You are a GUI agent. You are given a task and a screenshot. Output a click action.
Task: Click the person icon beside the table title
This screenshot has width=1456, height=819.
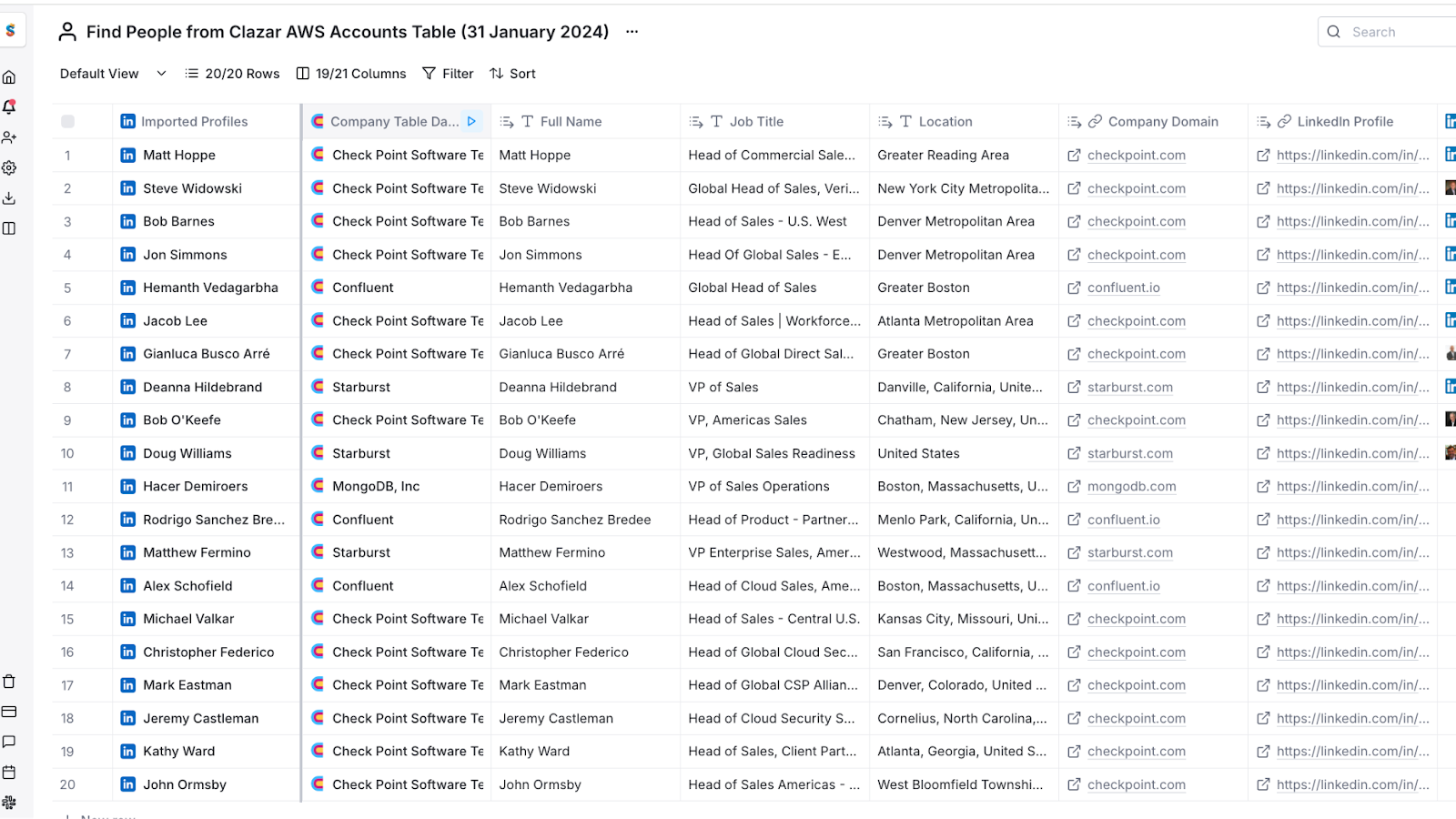point(67,32)
